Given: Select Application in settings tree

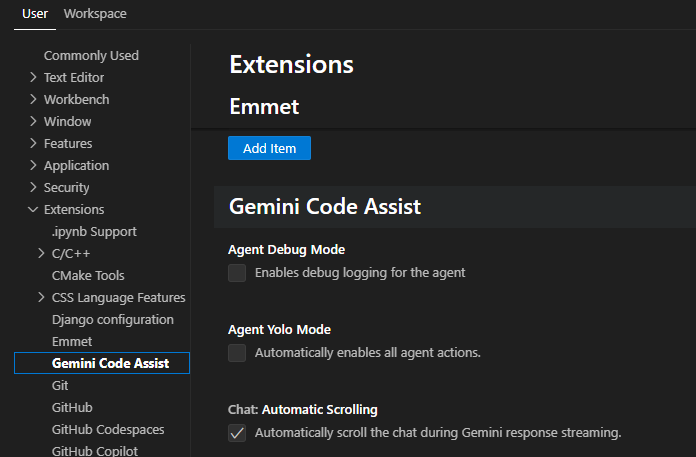Looking at the screenshot, I should click(x=76, y=165).
